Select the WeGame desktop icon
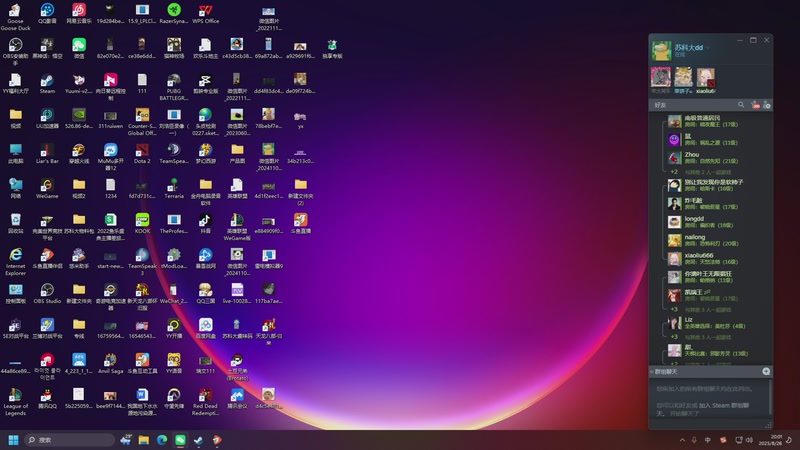800x450 pixels. pyautogui.click(x=47, y=188)
